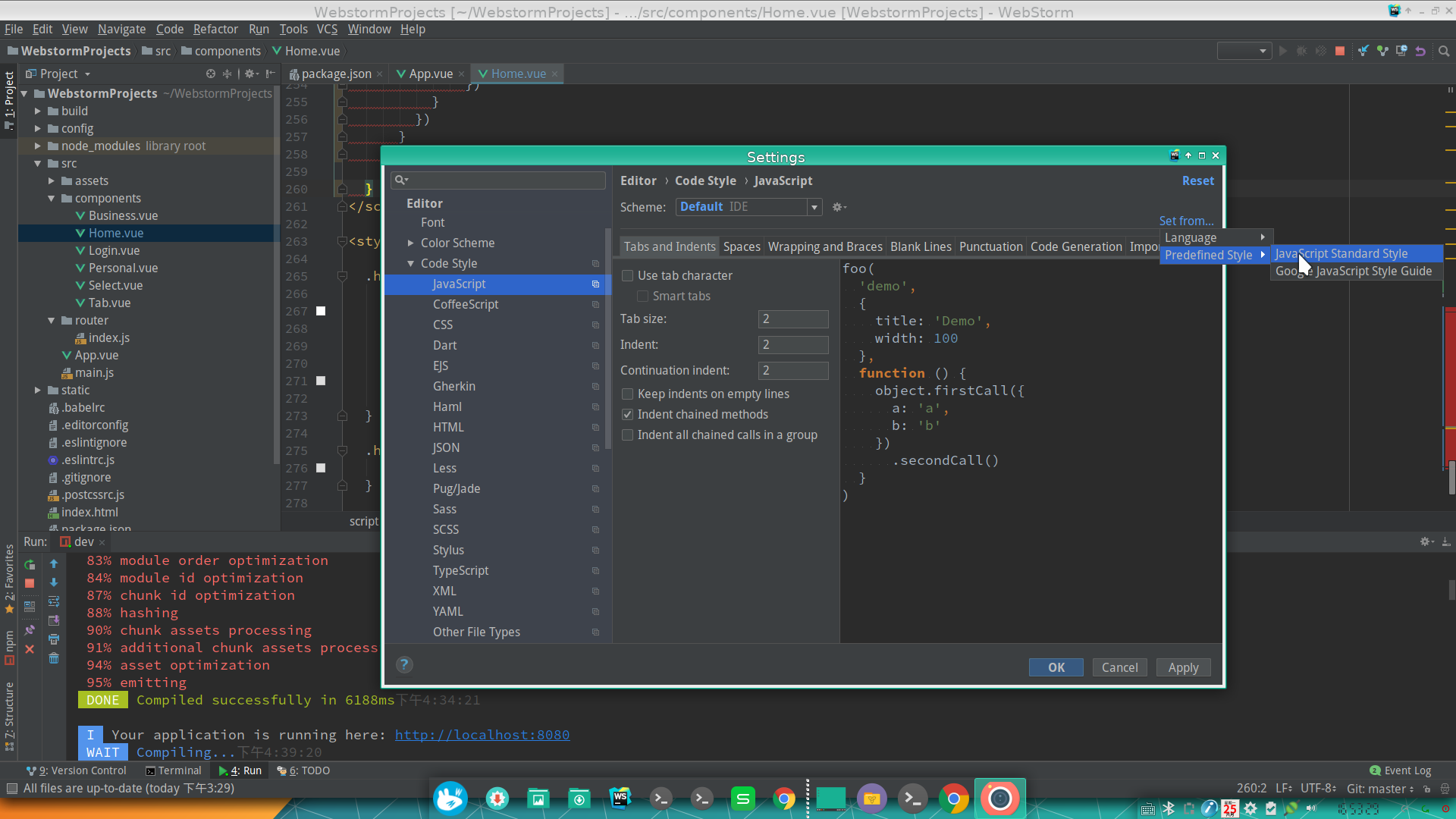Switch to Spaces tab

[742, 247]
